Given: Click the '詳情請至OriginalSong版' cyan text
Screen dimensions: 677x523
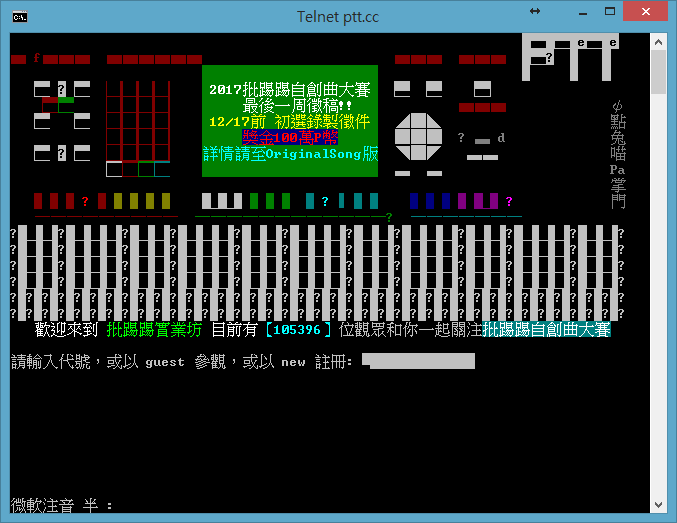Looking at the screenshot, I should pos(290,154).
